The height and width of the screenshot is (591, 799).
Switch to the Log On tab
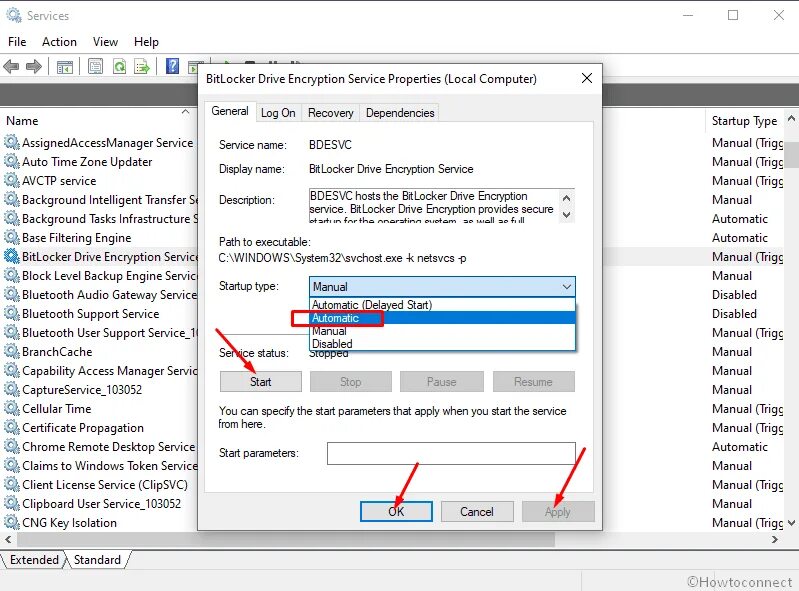pos(278,113)
